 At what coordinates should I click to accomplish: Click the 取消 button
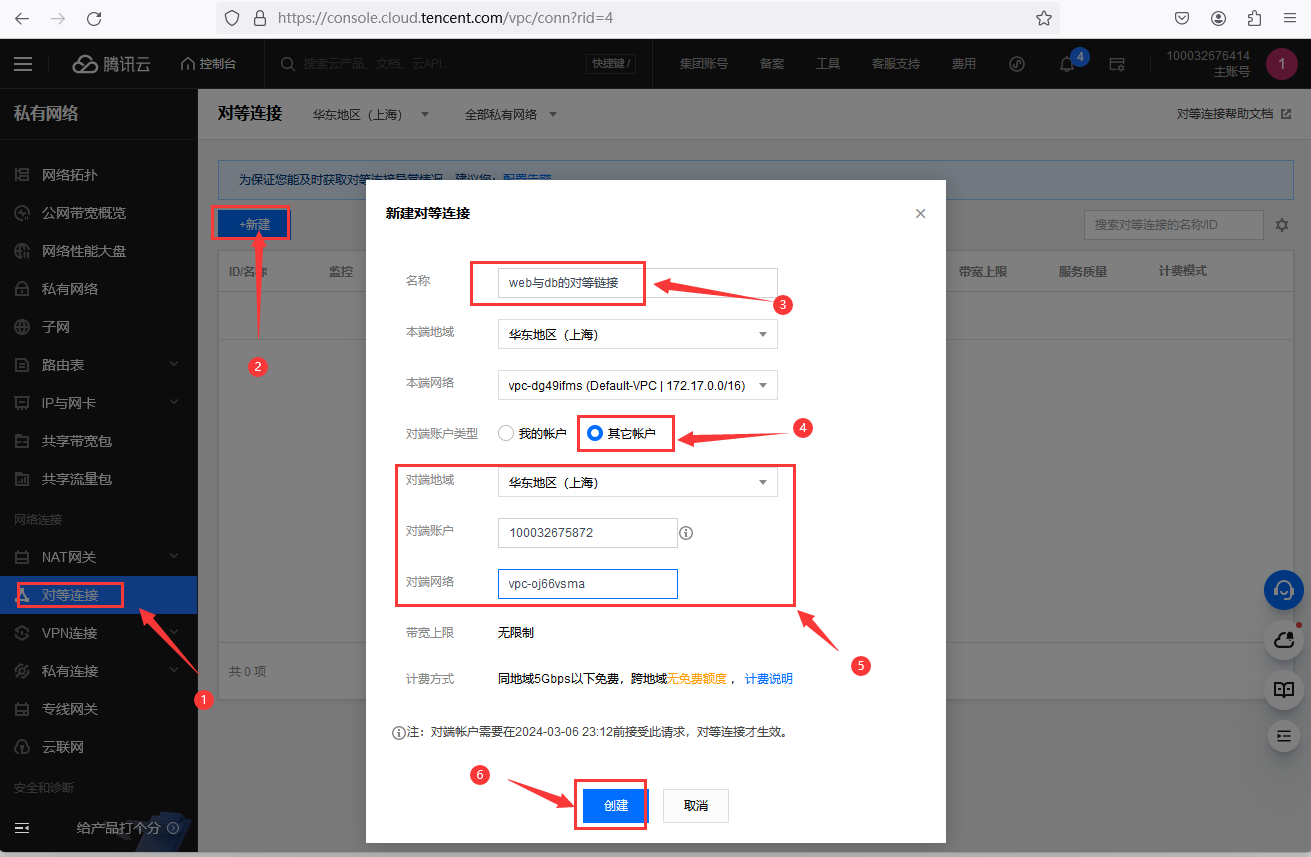click(695, 806)
